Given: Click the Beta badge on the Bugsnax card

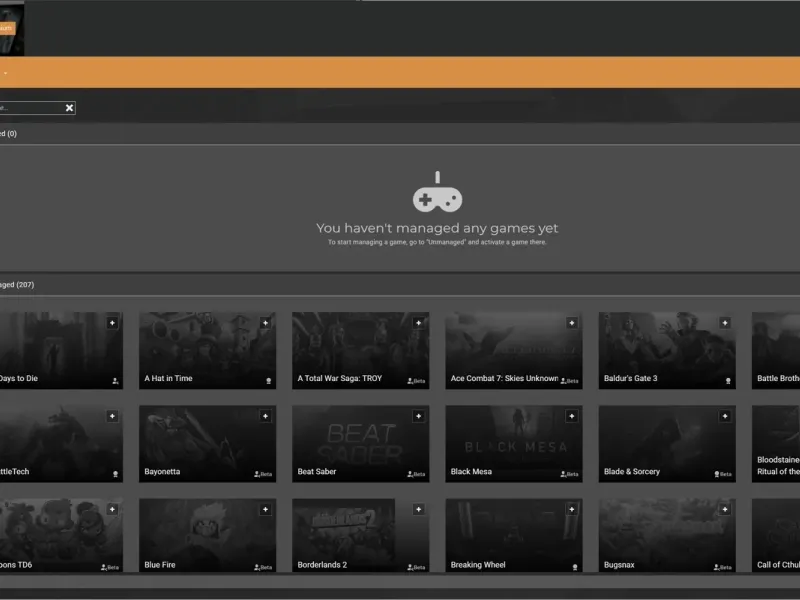Looking at the screenshot, I should [x=722, y=567].
